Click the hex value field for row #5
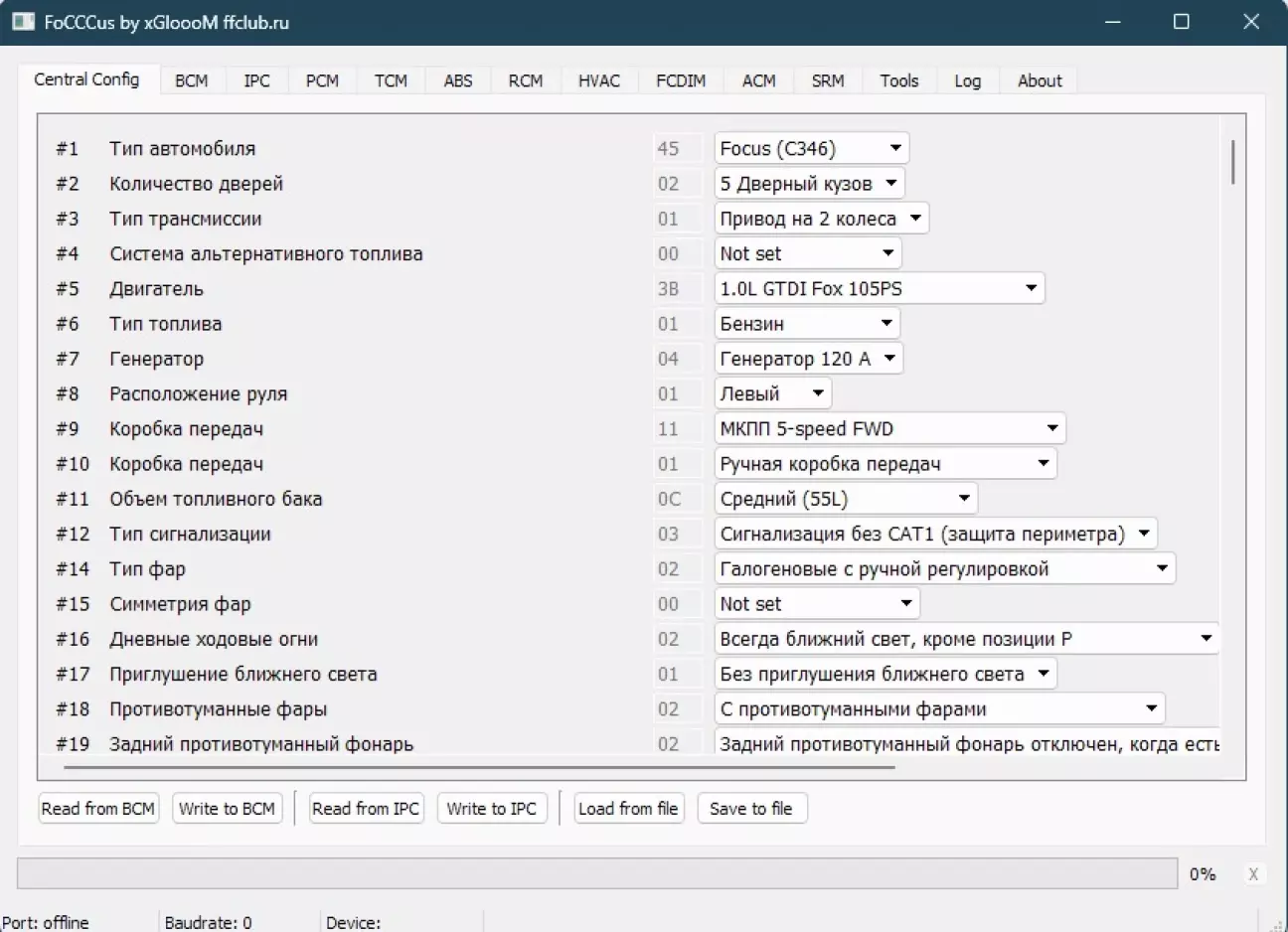 (x=669, y=289)
